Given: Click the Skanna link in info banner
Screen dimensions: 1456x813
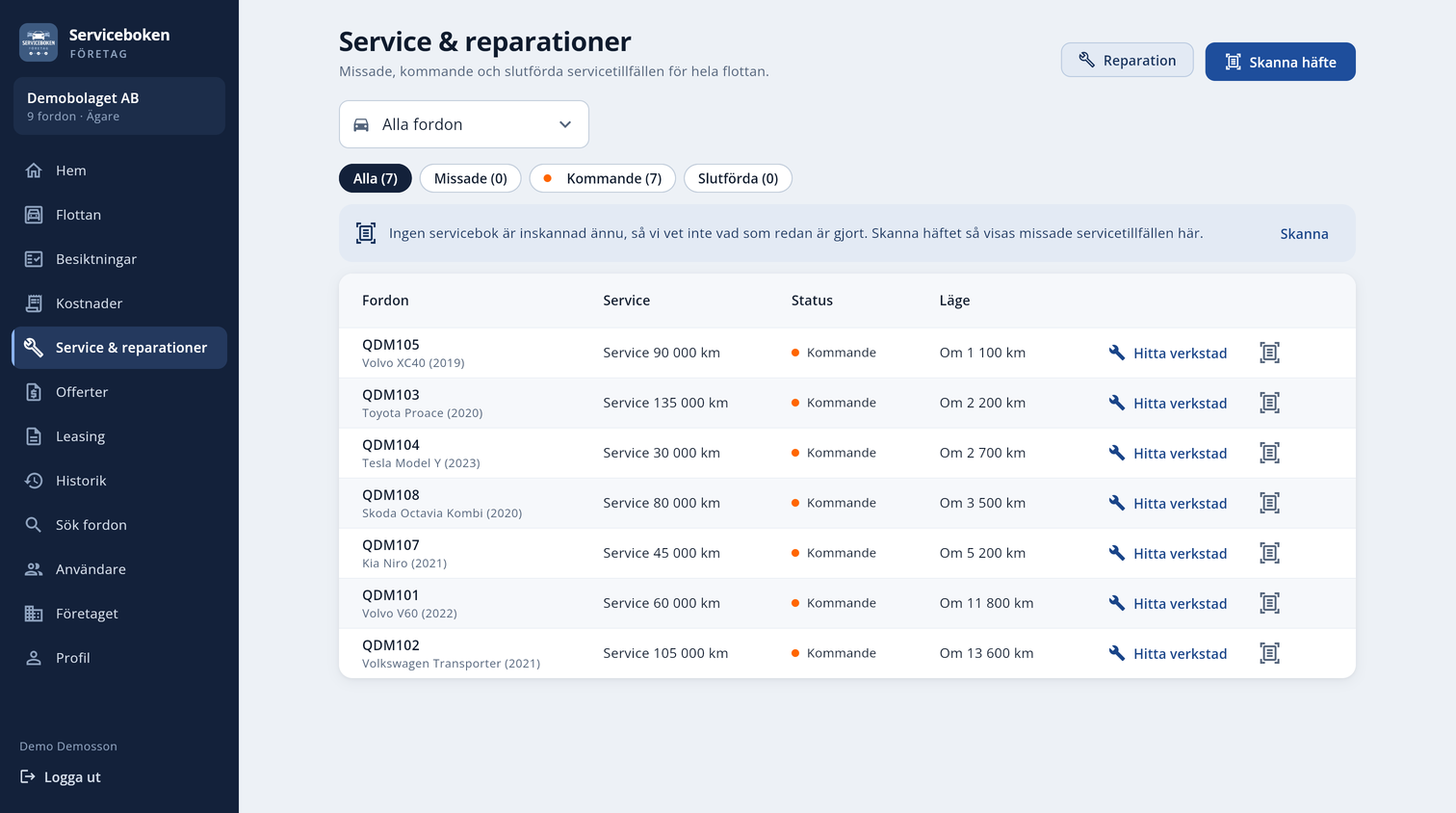Looking at the screenshot, I should (x=1304, y=234).
